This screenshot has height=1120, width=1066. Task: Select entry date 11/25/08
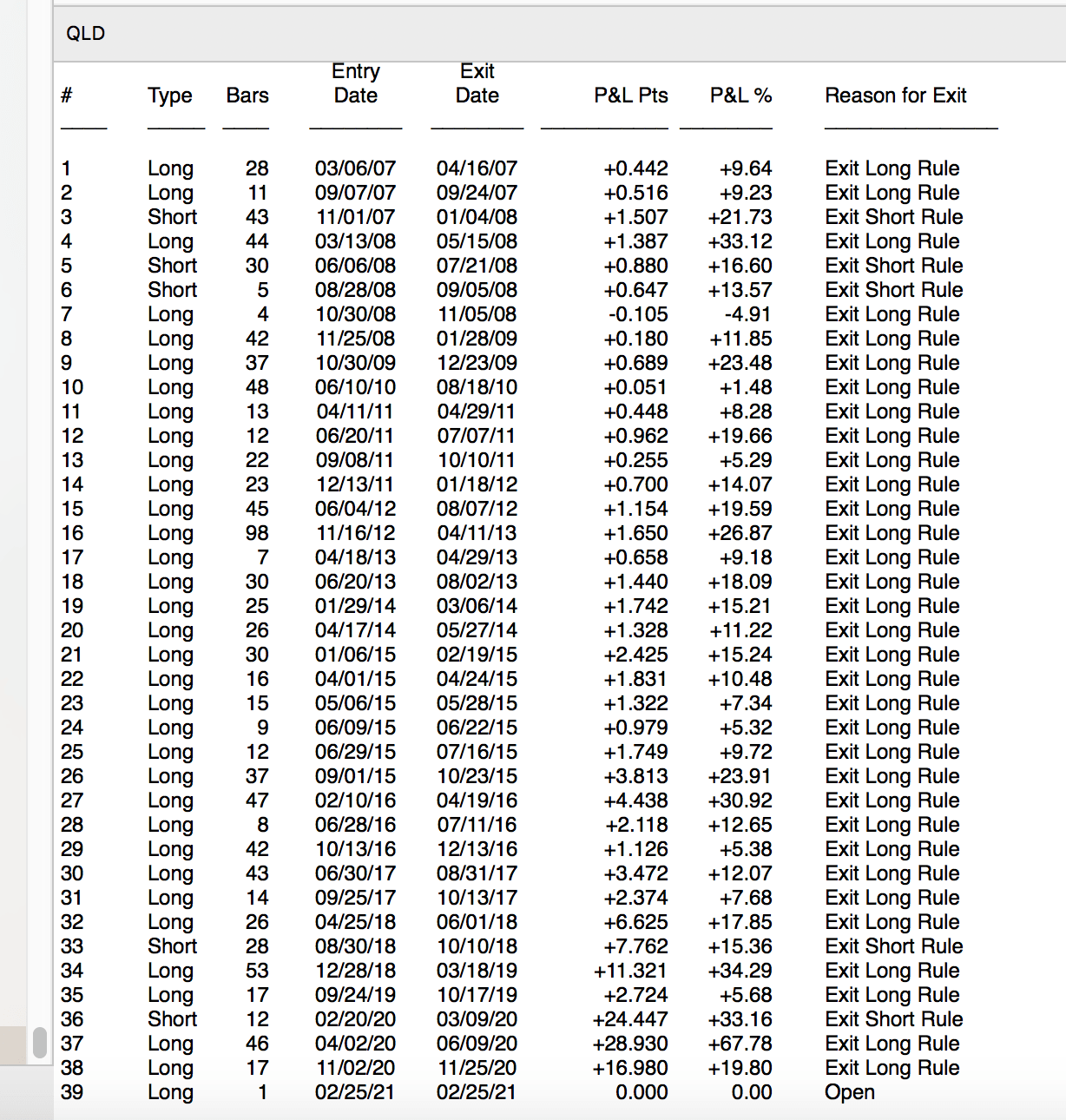[x=355, y=339]
